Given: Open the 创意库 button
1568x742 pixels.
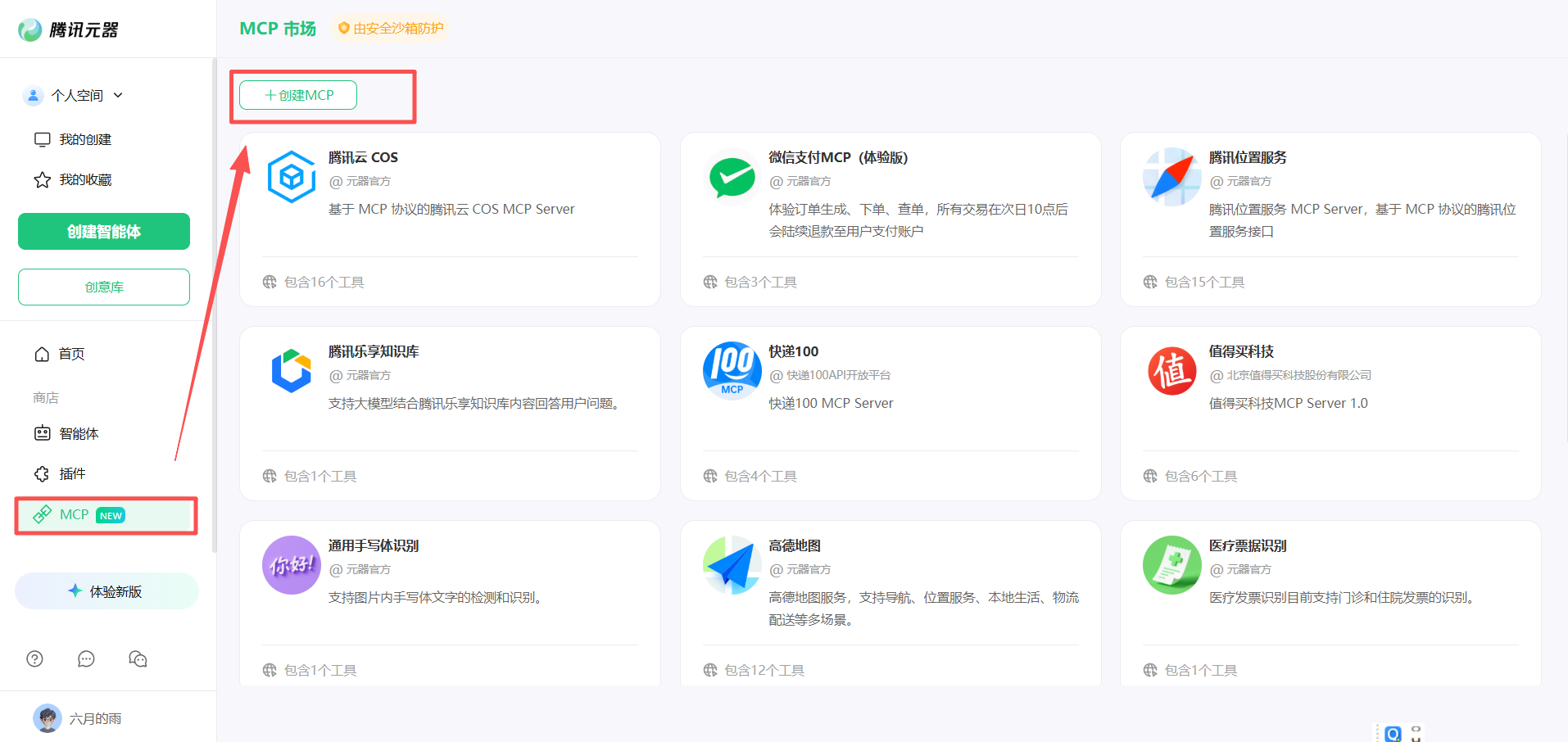Looking at the screenshot, I should point(104,287).
